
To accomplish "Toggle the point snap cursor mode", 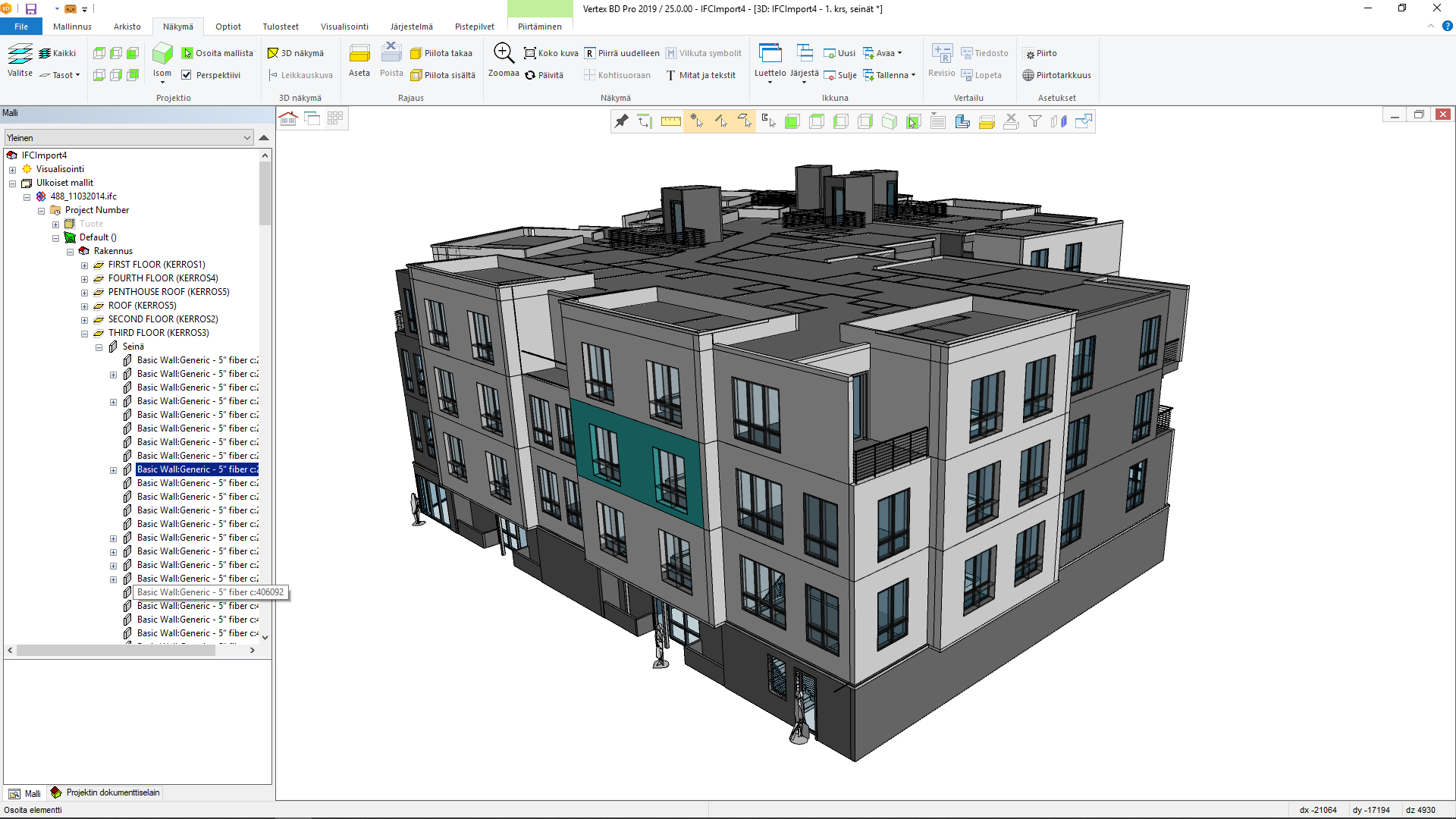I will [x=696, y=121].
